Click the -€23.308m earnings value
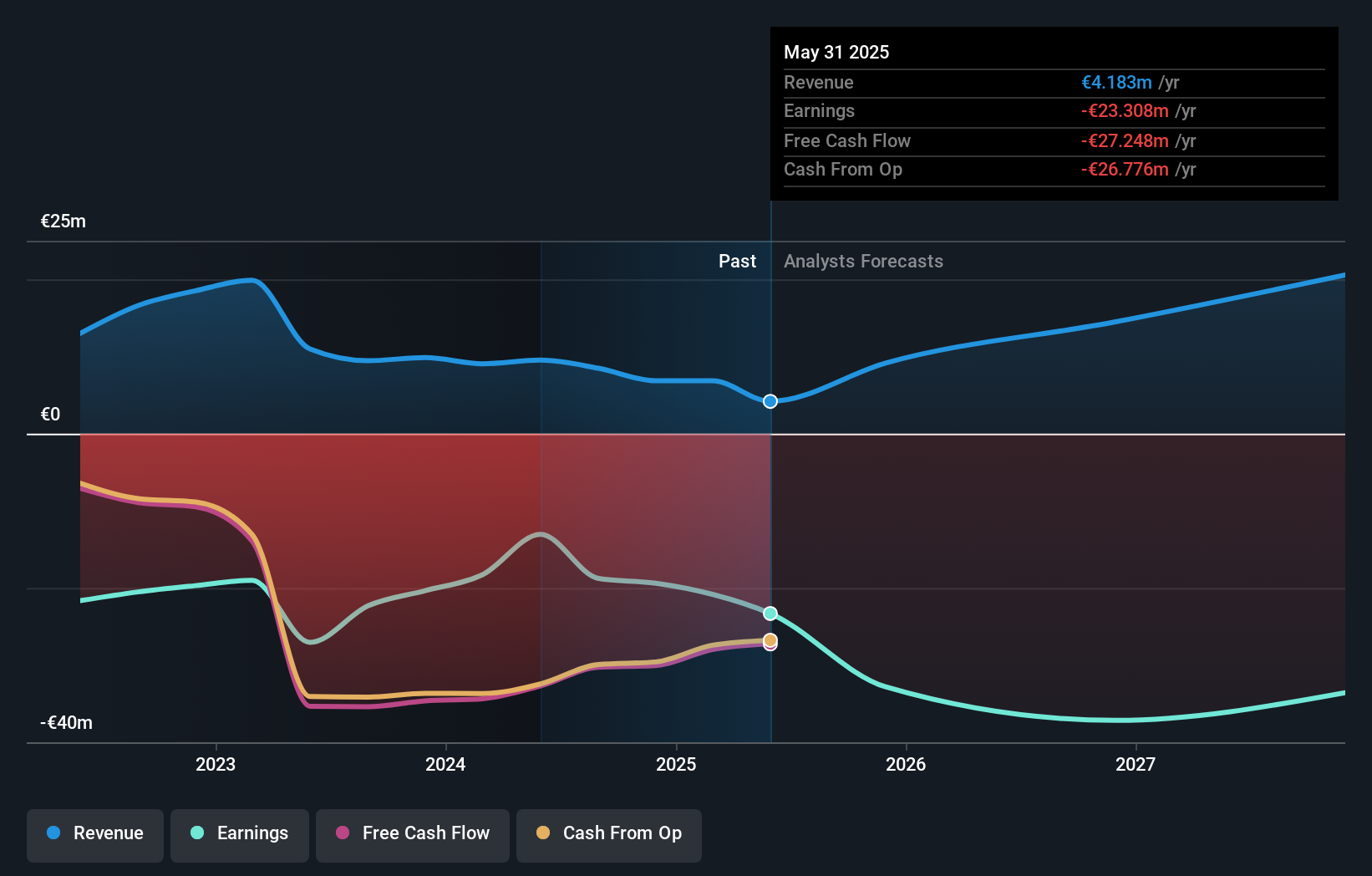 [x=1125, y=111]
